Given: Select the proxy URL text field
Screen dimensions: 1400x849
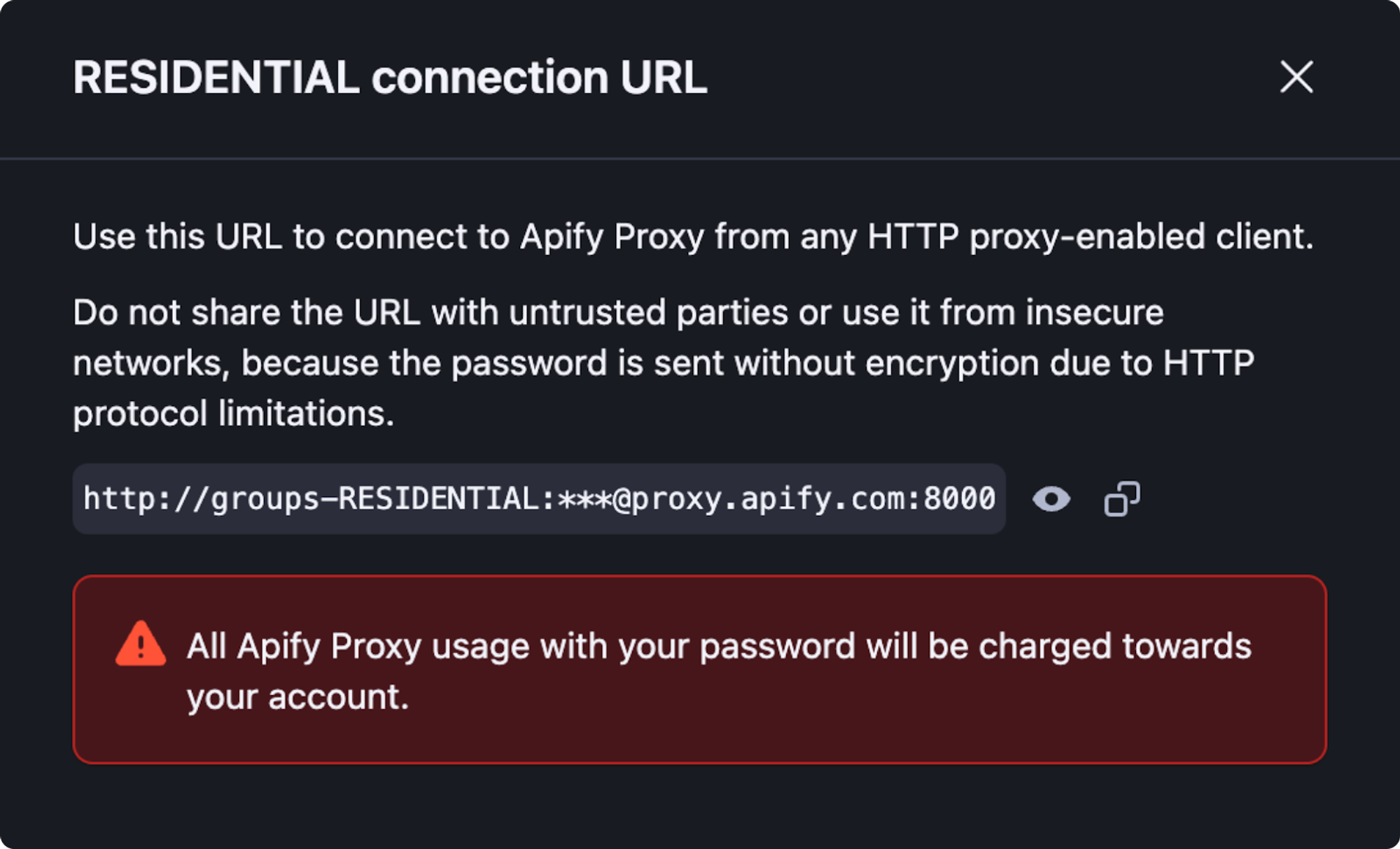Looking at the screenshot, I should [x=539, y=498].
